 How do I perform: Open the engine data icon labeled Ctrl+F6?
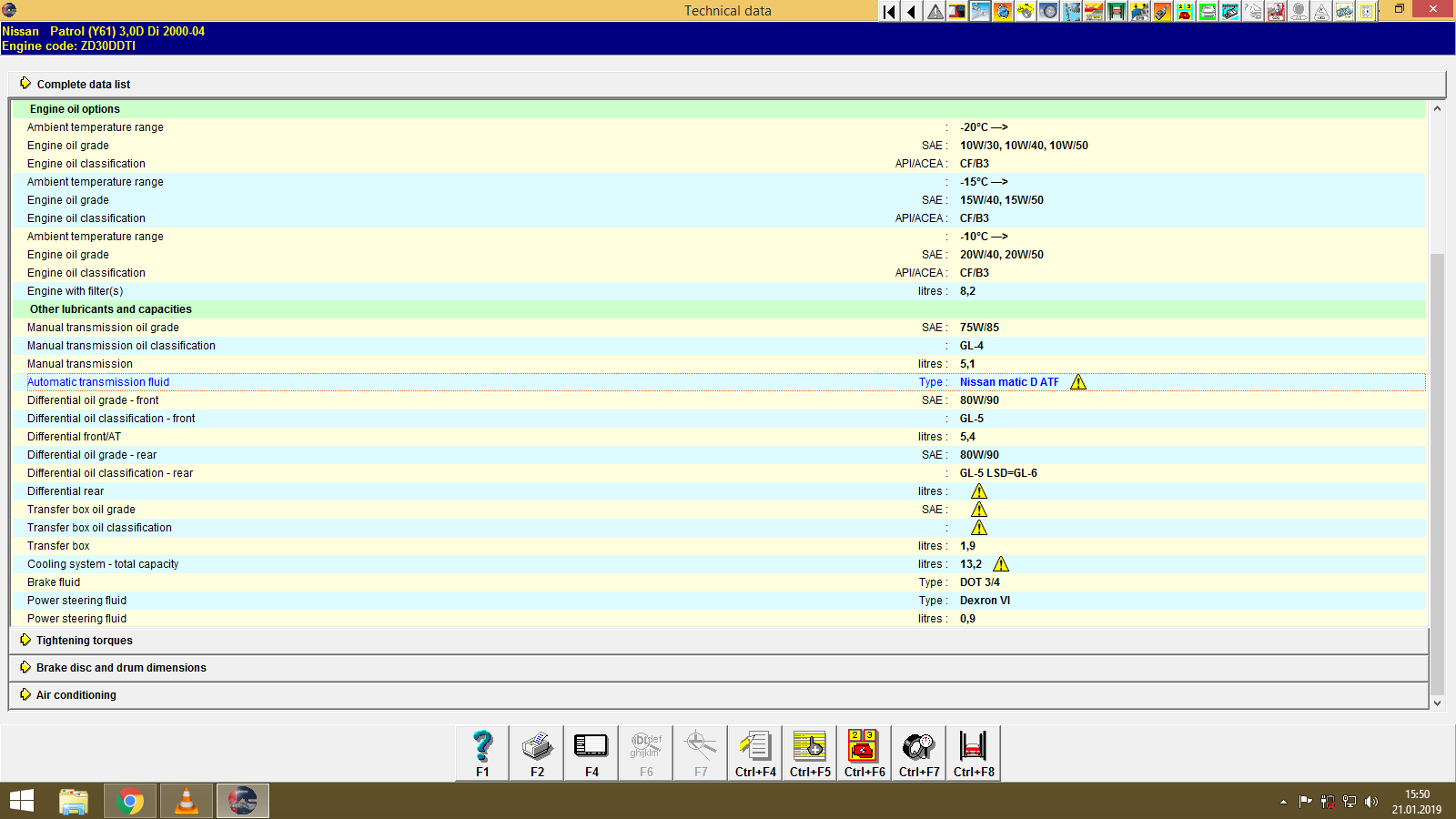[x=863, y=753]
